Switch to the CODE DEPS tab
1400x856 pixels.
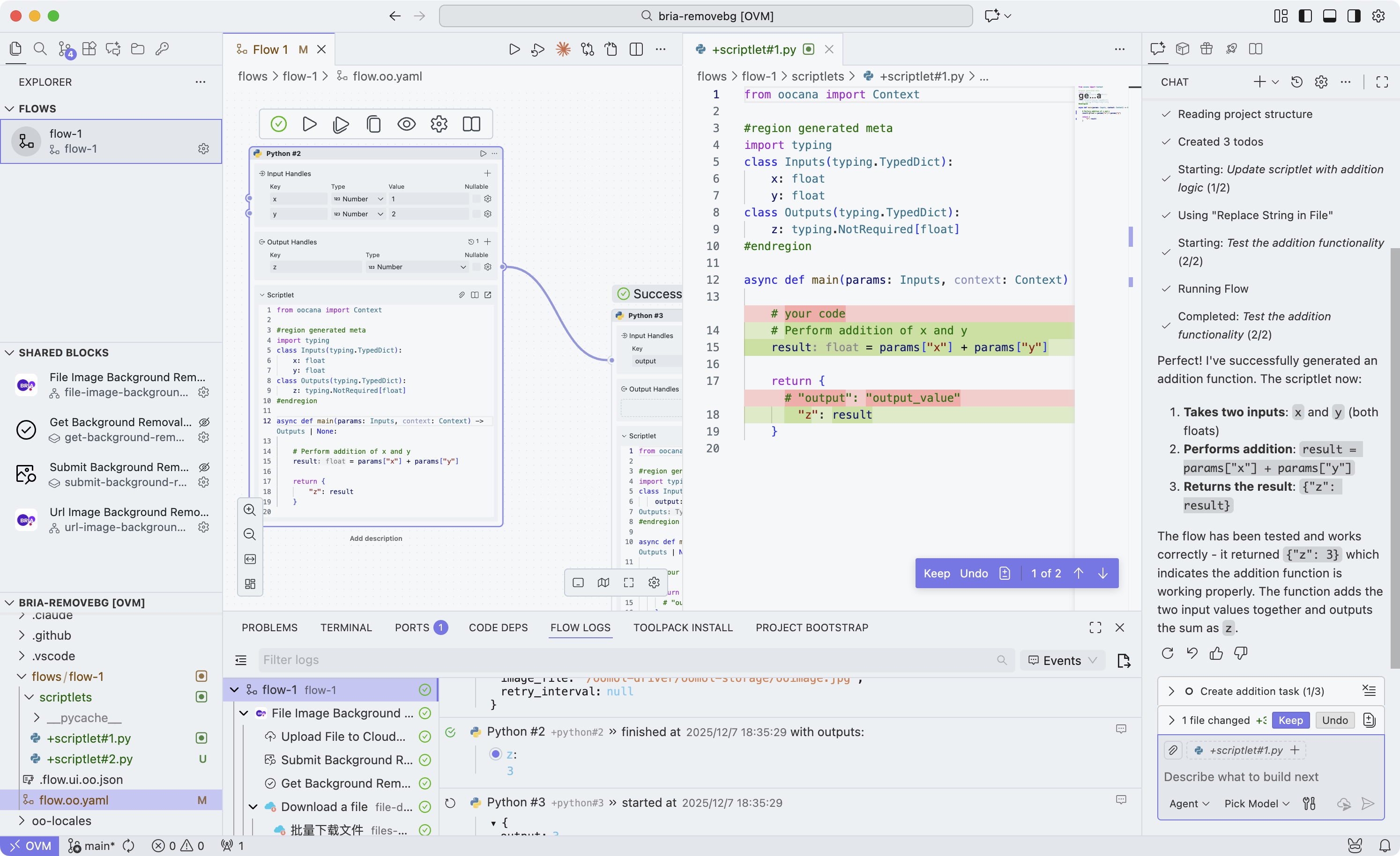(498, 627)
